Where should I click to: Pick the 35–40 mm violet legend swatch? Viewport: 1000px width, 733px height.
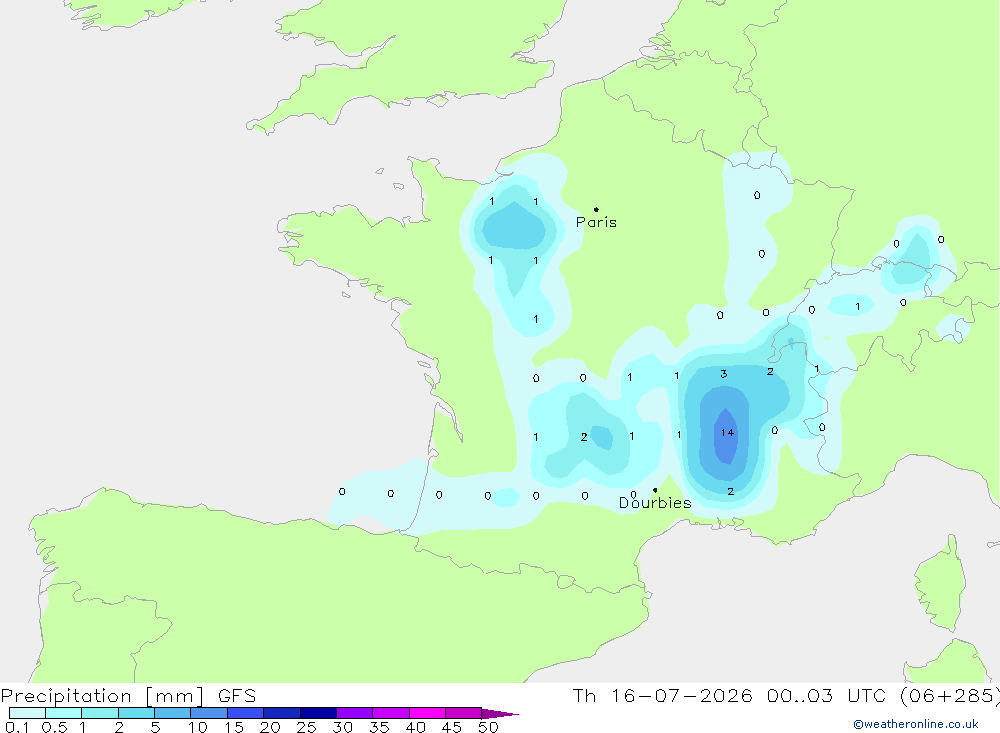pyautogui.click(x=391, y=713)
